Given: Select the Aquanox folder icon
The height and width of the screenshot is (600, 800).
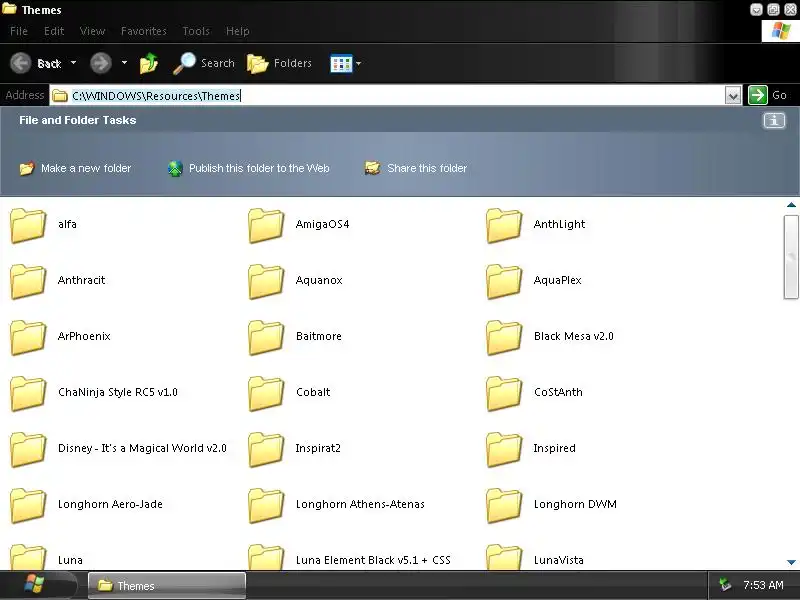Looking at the screenshot, I should [266, 281].
